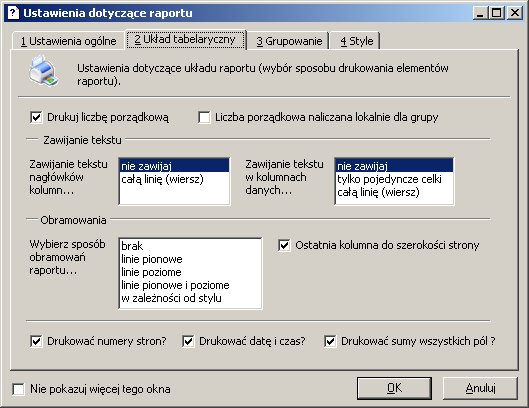Confirm settings with the OK button
The width and height of the screenshot is (529, 408).
point(394,388)
